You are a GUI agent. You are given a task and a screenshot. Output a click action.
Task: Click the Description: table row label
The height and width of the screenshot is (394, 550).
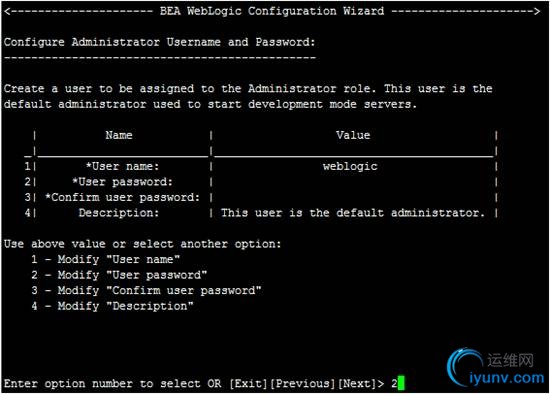pyautogui.click(x=119, y=213)
